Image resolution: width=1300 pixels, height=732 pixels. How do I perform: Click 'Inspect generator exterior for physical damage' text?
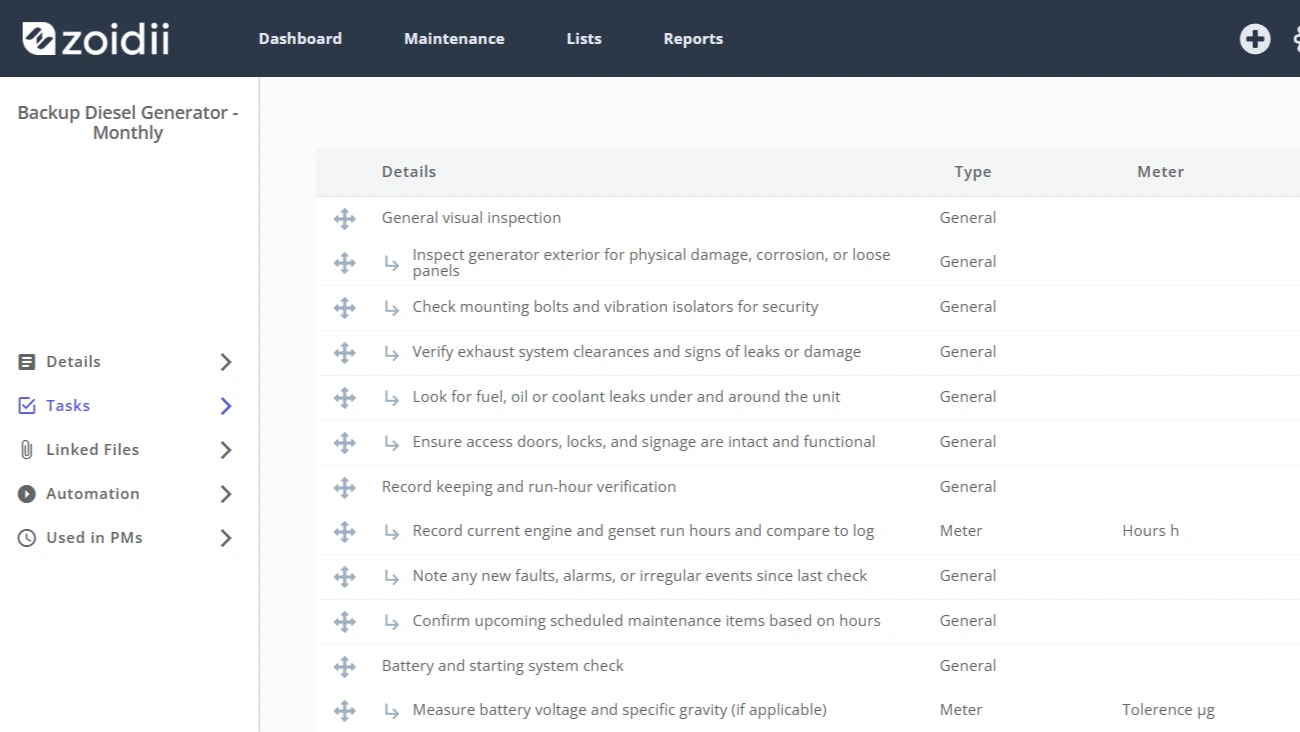coord(651,262)
